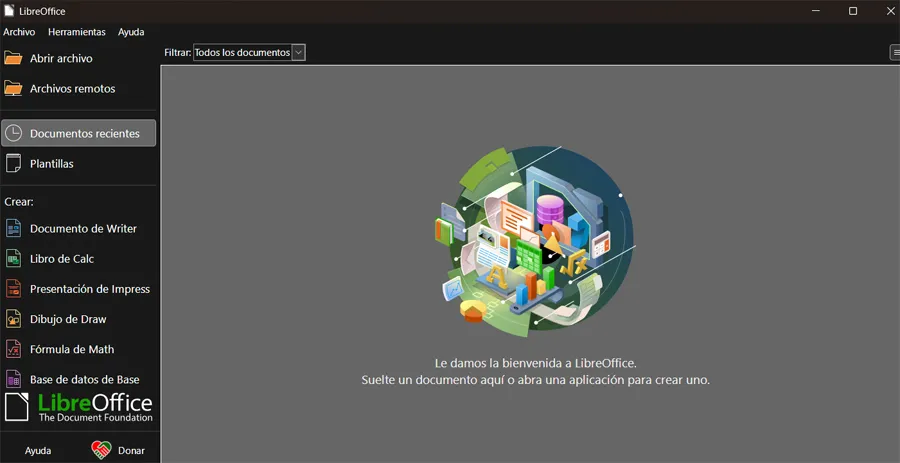
Task: Click the filter dropdown arrow
Action: pyautogui.click(x=298, y=52)
